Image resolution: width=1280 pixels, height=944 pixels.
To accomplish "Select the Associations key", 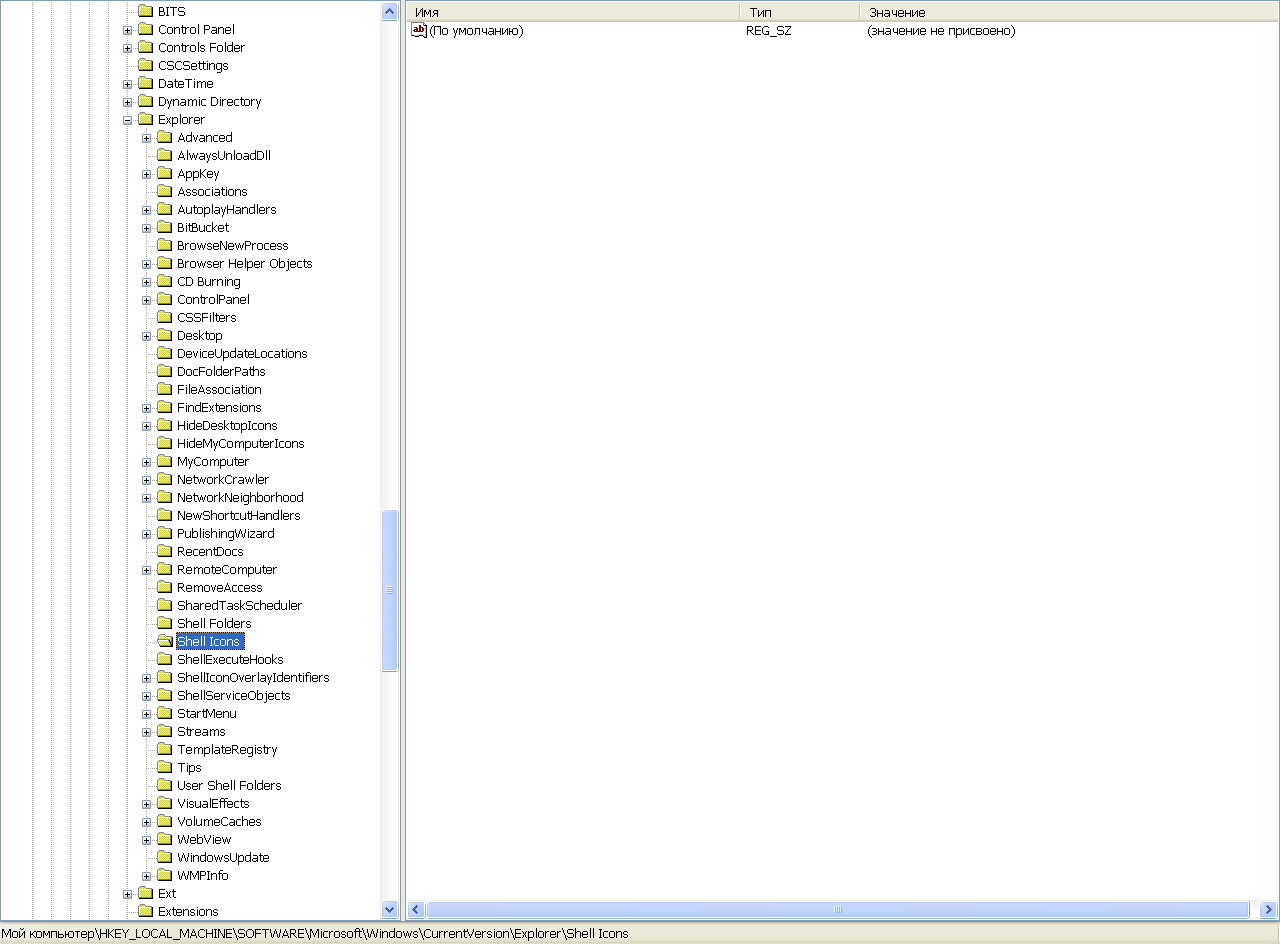I will click(212, 192).
